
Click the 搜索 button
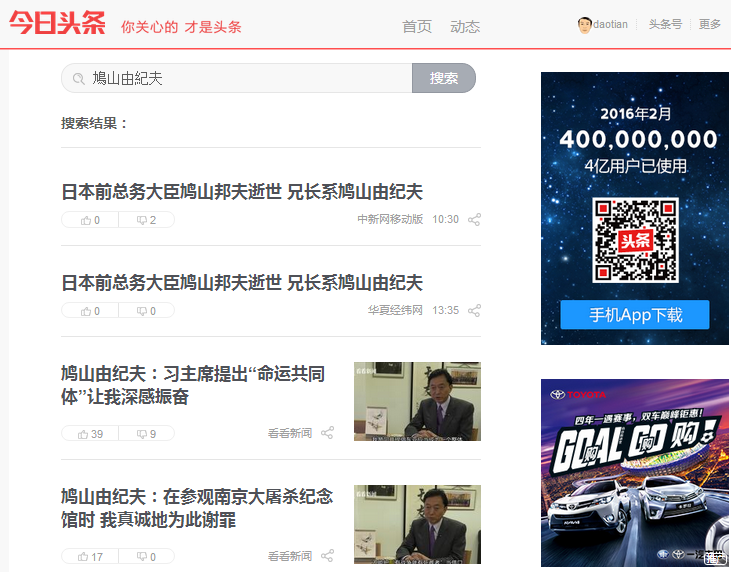(444, 78)
